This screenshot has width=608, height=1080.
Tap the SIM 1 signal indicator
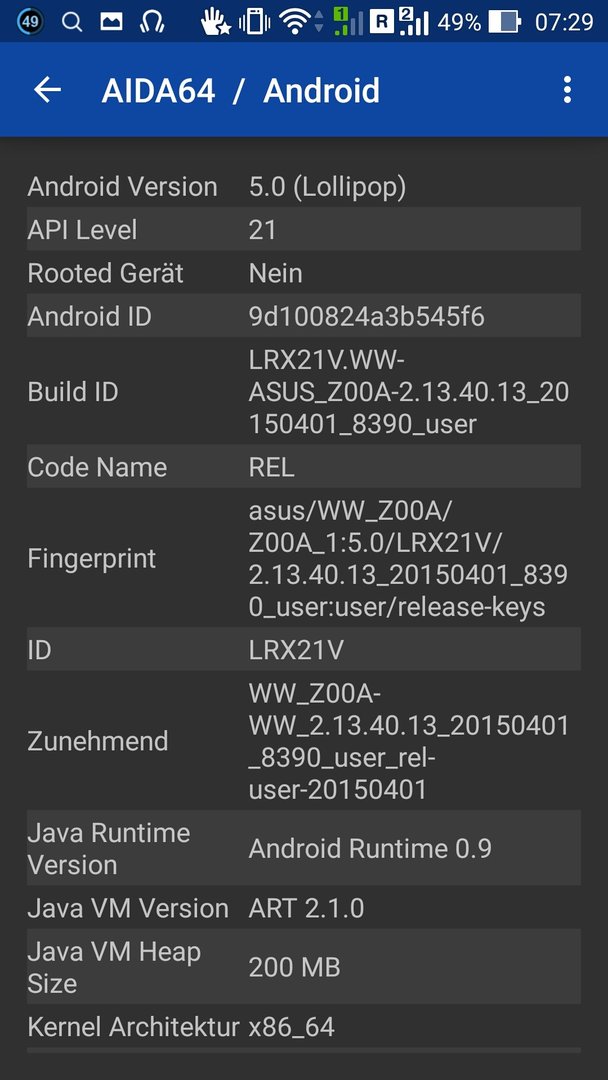(348, 22)
